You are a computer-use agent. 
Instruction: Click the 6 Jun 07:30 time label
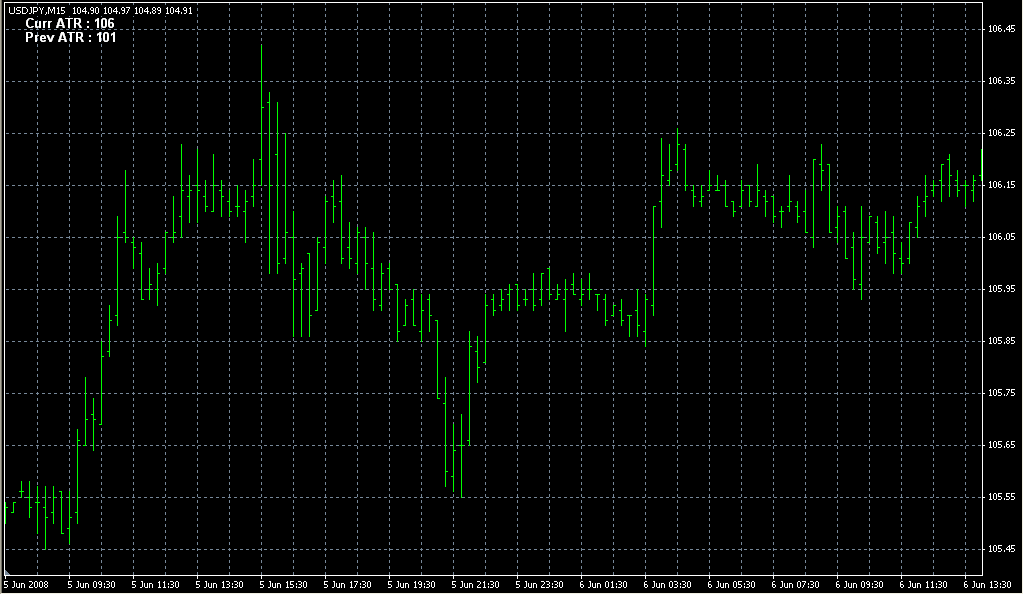pos(795,585)
